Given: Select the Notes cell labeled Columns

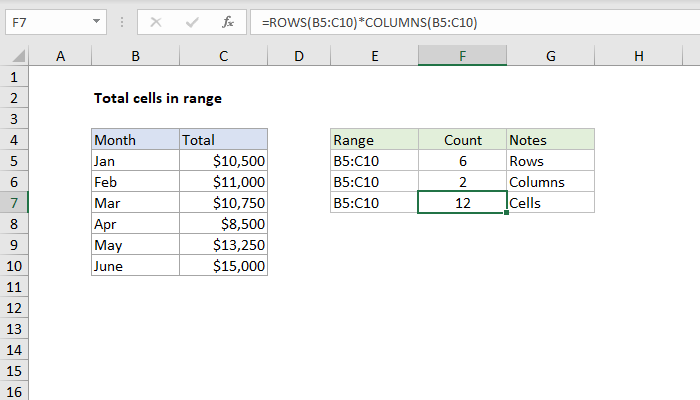Looking at the screenshot, I should (550, 182).
